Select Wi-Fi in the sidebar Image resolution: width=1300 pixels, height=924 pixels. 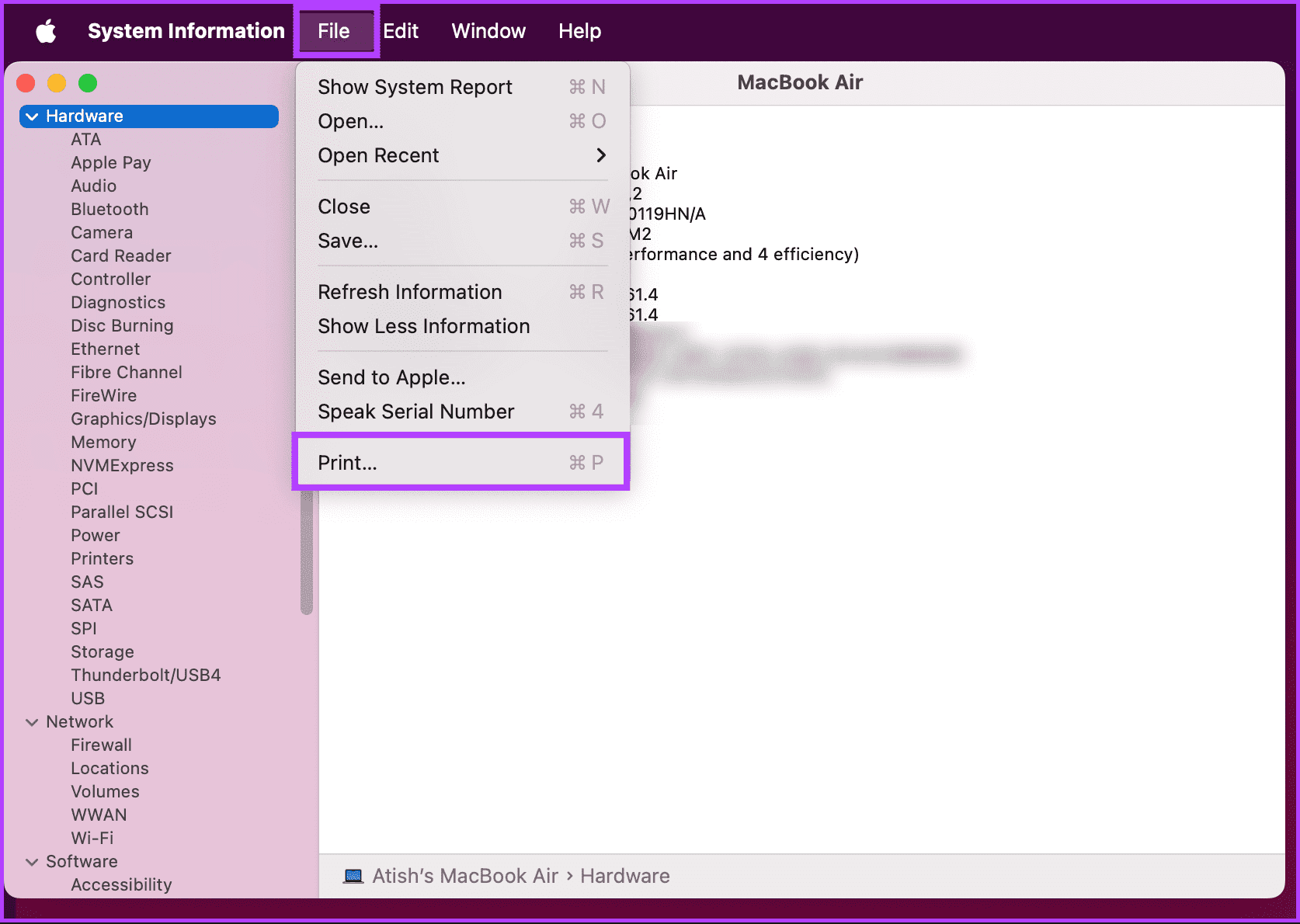(x=92, y=839)
